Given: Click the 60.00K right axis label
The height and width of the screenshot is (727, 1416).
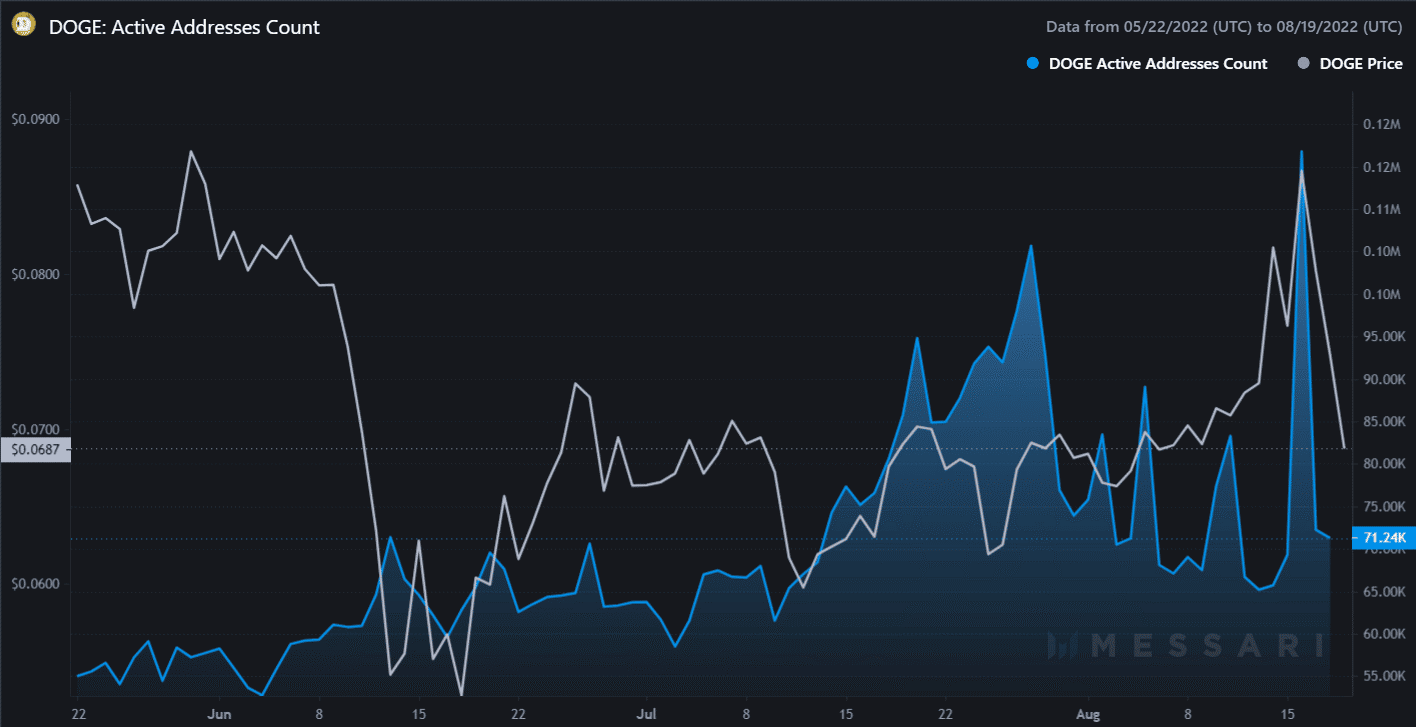Looking at the screenshot, I should 1384,634.
